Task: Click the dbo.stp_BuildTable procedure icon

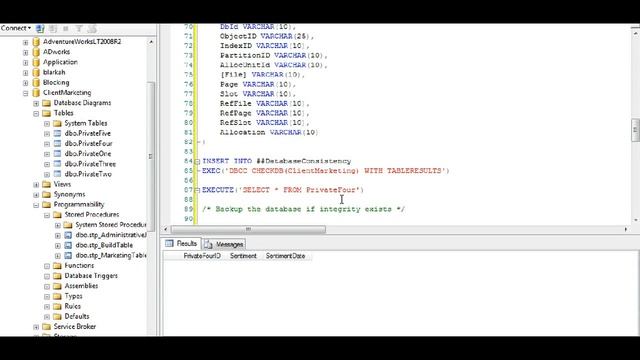Action: click(x=68, y=245)
